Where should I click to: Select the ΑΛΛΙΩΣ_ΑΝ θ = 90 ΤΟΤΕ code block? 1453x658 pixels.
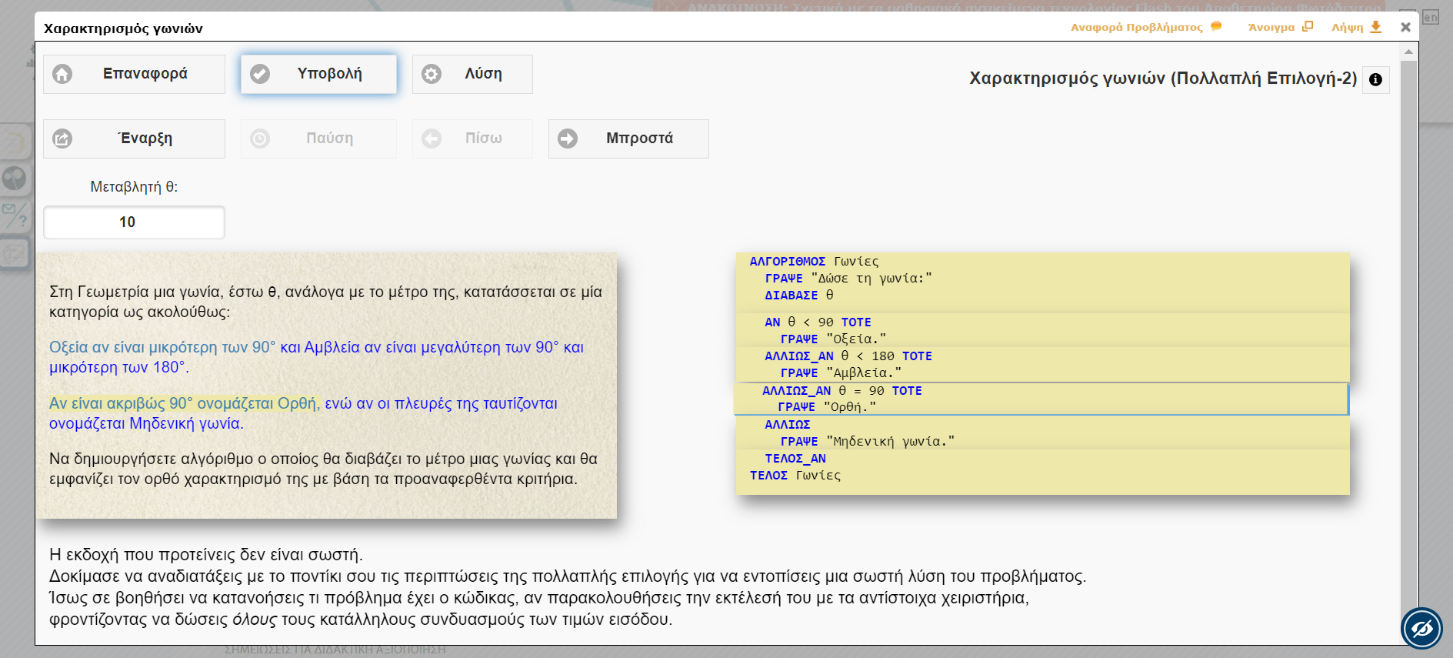(x=1040, y=399)
